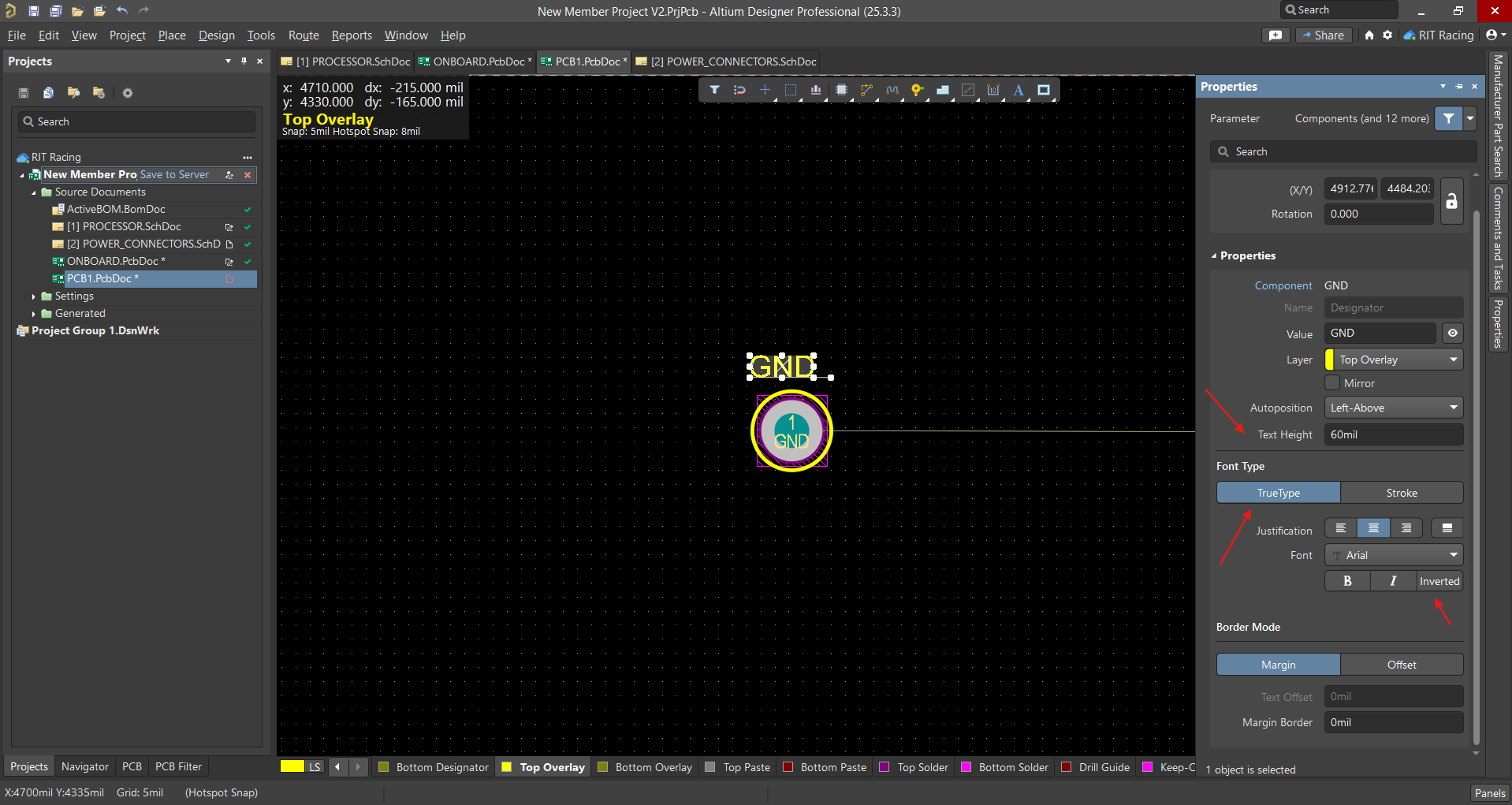Toggle the Inverted text option
This screenshot has width=1512, height=805.
pyautogui.click(x=1439, y=581)
